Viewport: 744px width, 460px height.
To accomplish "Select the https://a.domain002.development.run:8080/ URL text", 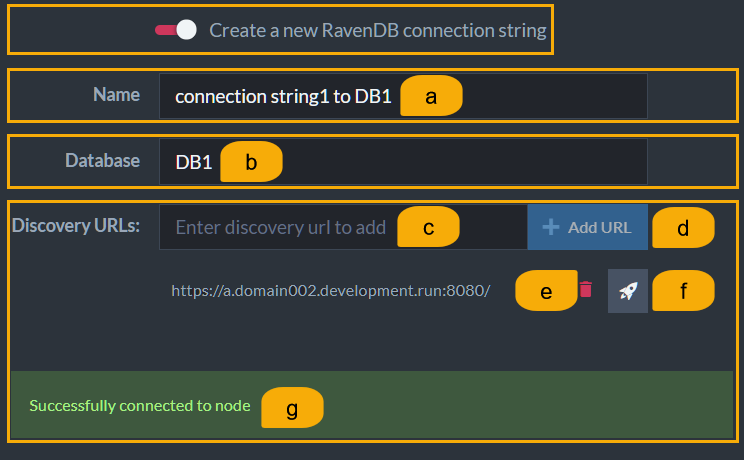I will click(x=330, y=291).
